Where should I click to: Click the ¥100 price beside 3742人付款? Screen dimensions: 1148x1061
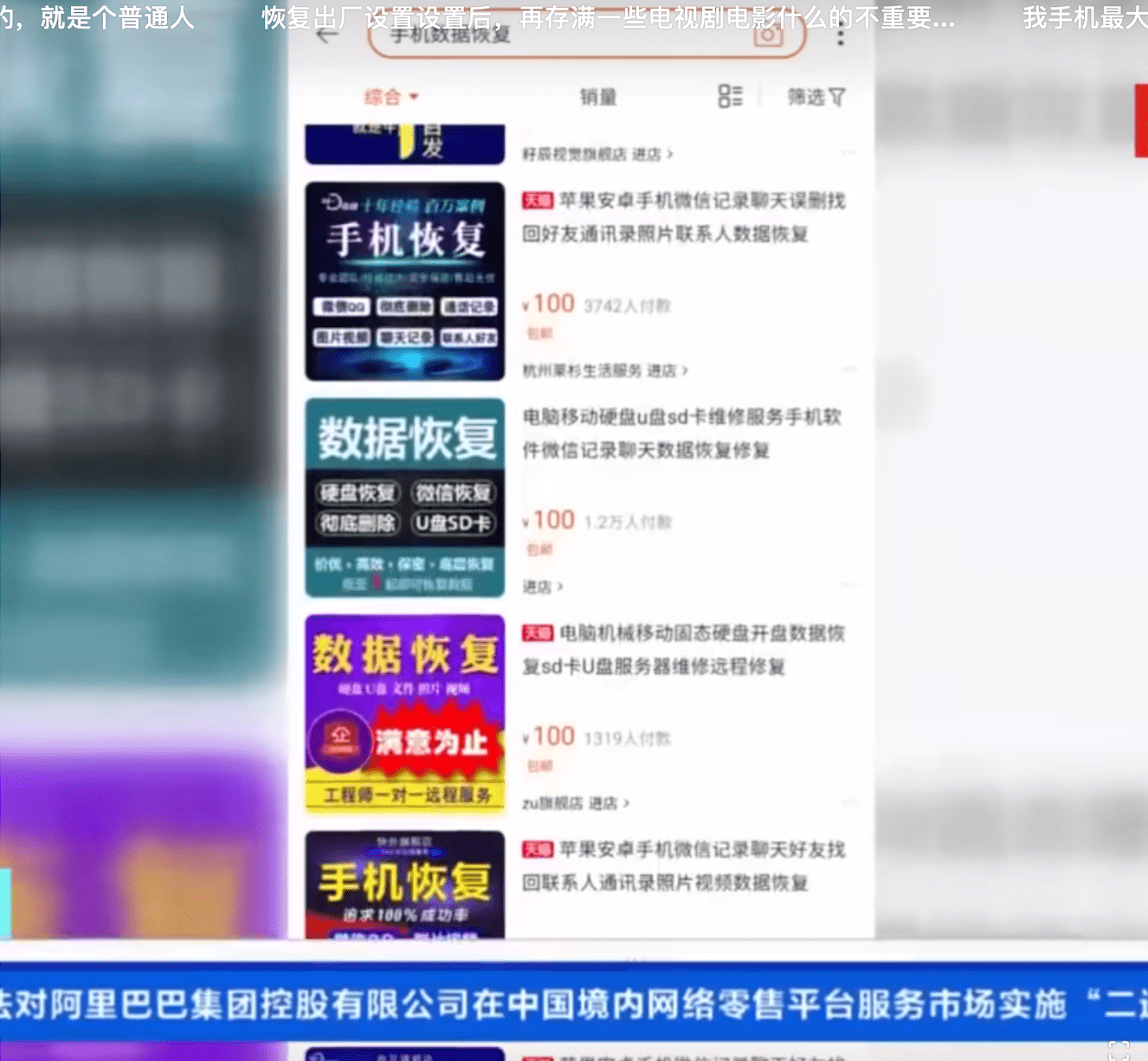pyautogui.click(x=549, y=304)
